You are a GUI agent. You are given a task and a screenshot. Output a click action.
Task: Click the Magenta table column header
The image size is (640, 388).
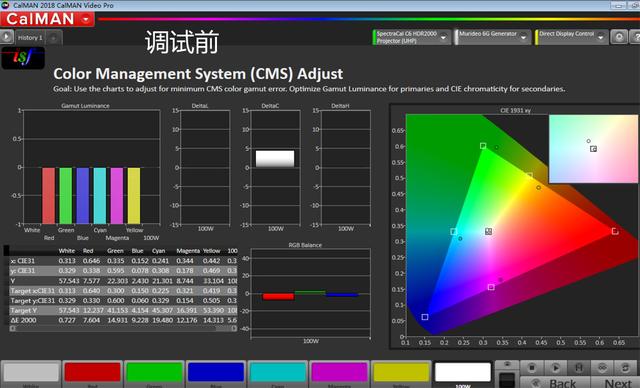188,251
